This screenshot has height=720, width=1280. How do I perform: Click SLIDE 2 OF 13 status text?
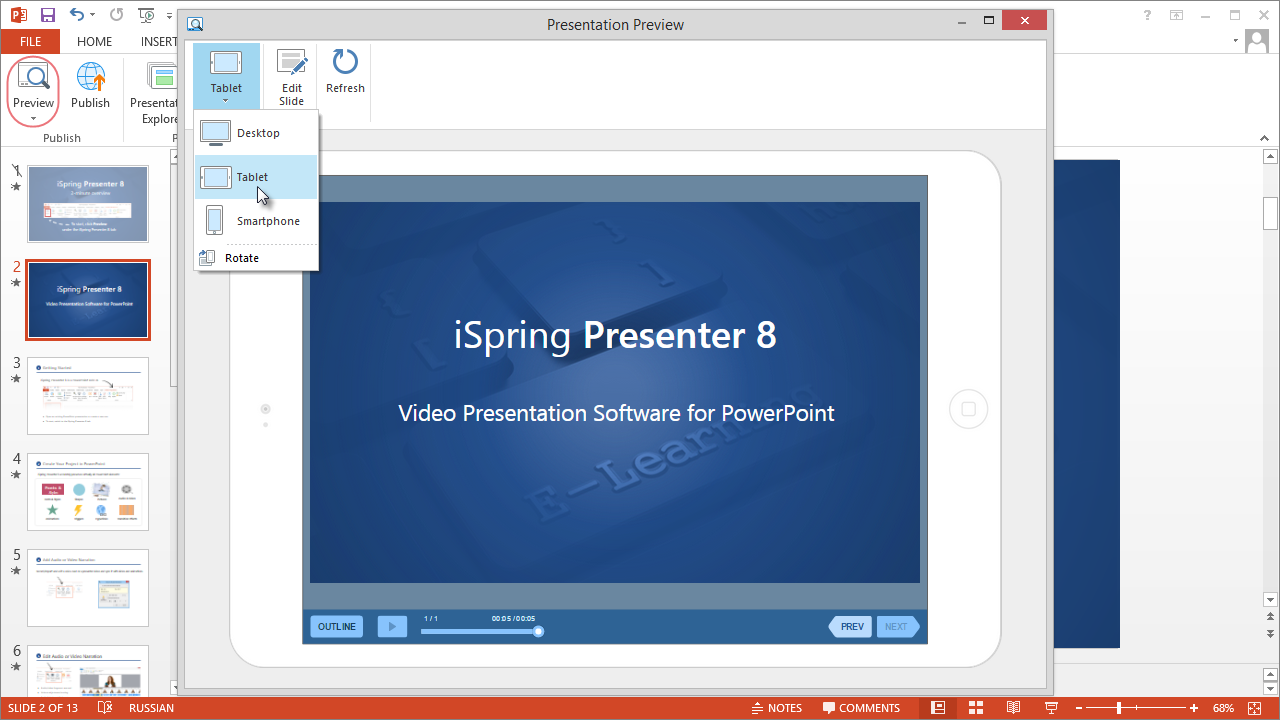click(43, 708)
